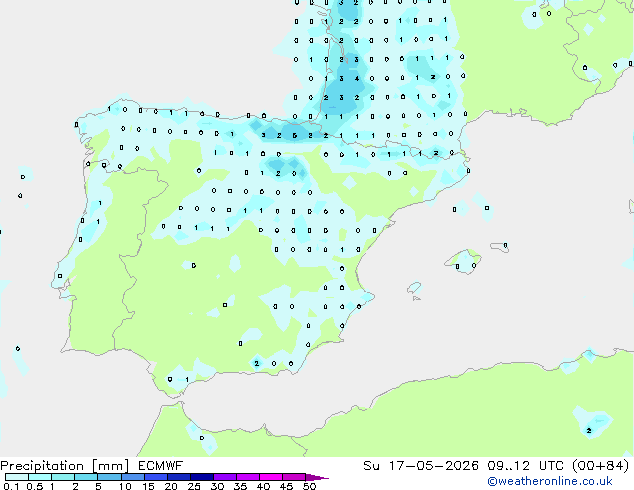Click the '5' precipitation value in northern Spain
This screenshot has height=490, width=634.
coord(295,136)
